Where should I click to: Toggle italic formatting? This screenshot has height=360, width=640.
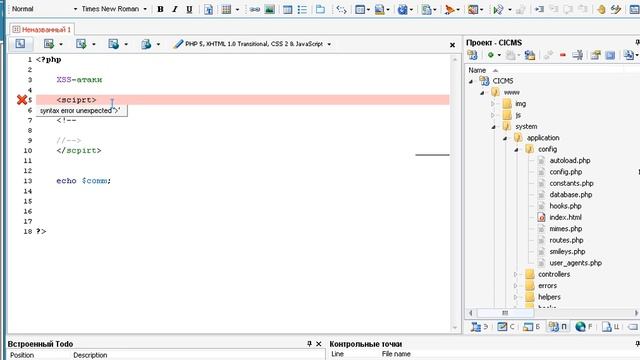click(x=175, y=9)
